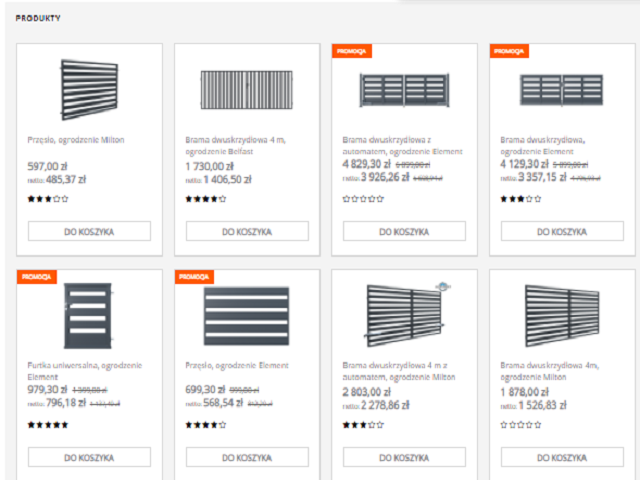The width and height of the screenshot is (640, 480).
Task: Click the five-star rating under Furtka uniwersalna
Action: coord(48,425)
